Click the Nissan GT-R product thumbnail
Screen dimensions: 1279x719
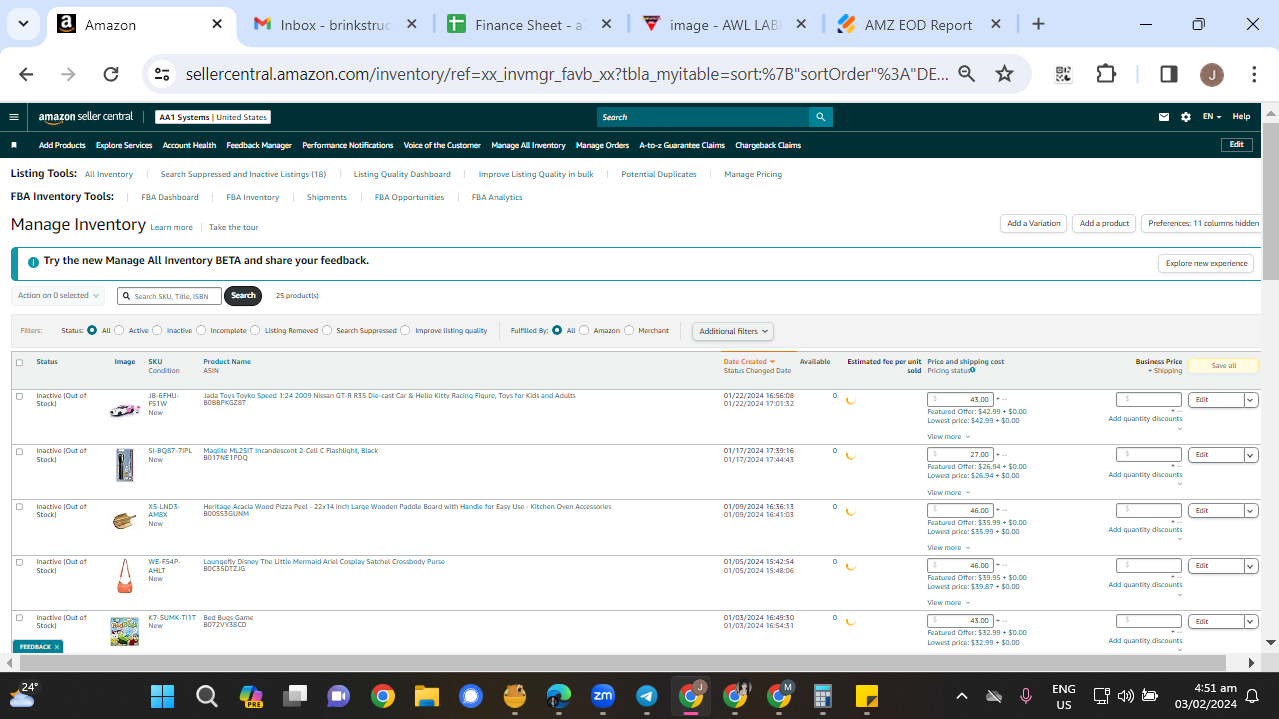(125, 410)
